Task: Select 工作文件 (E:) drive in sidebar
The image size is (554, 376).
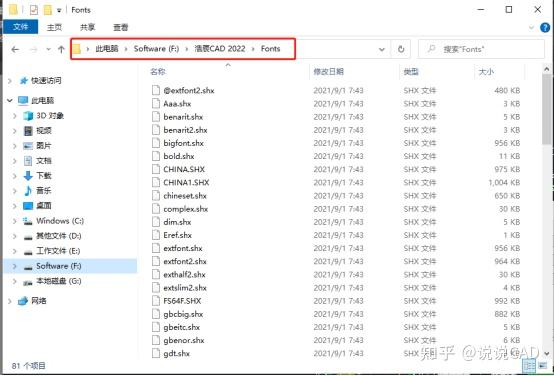Action: (x=58, y=251)
